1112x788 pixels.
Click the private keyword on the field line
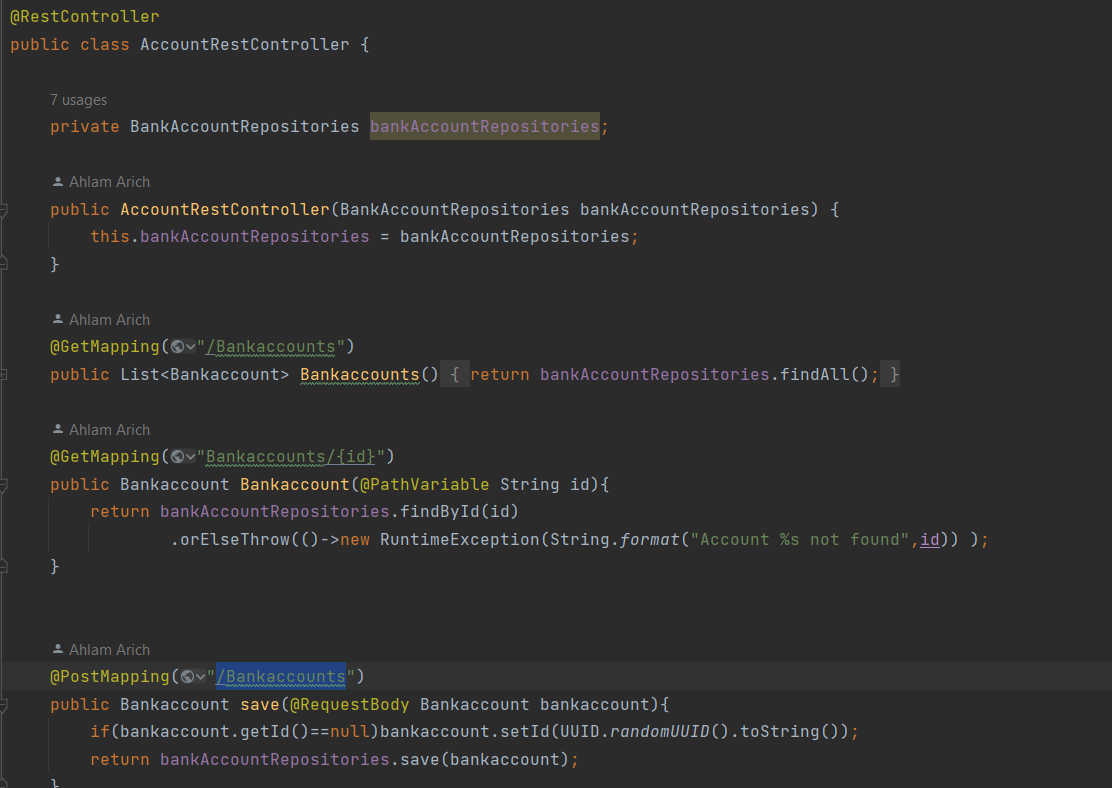click(84, 127)
